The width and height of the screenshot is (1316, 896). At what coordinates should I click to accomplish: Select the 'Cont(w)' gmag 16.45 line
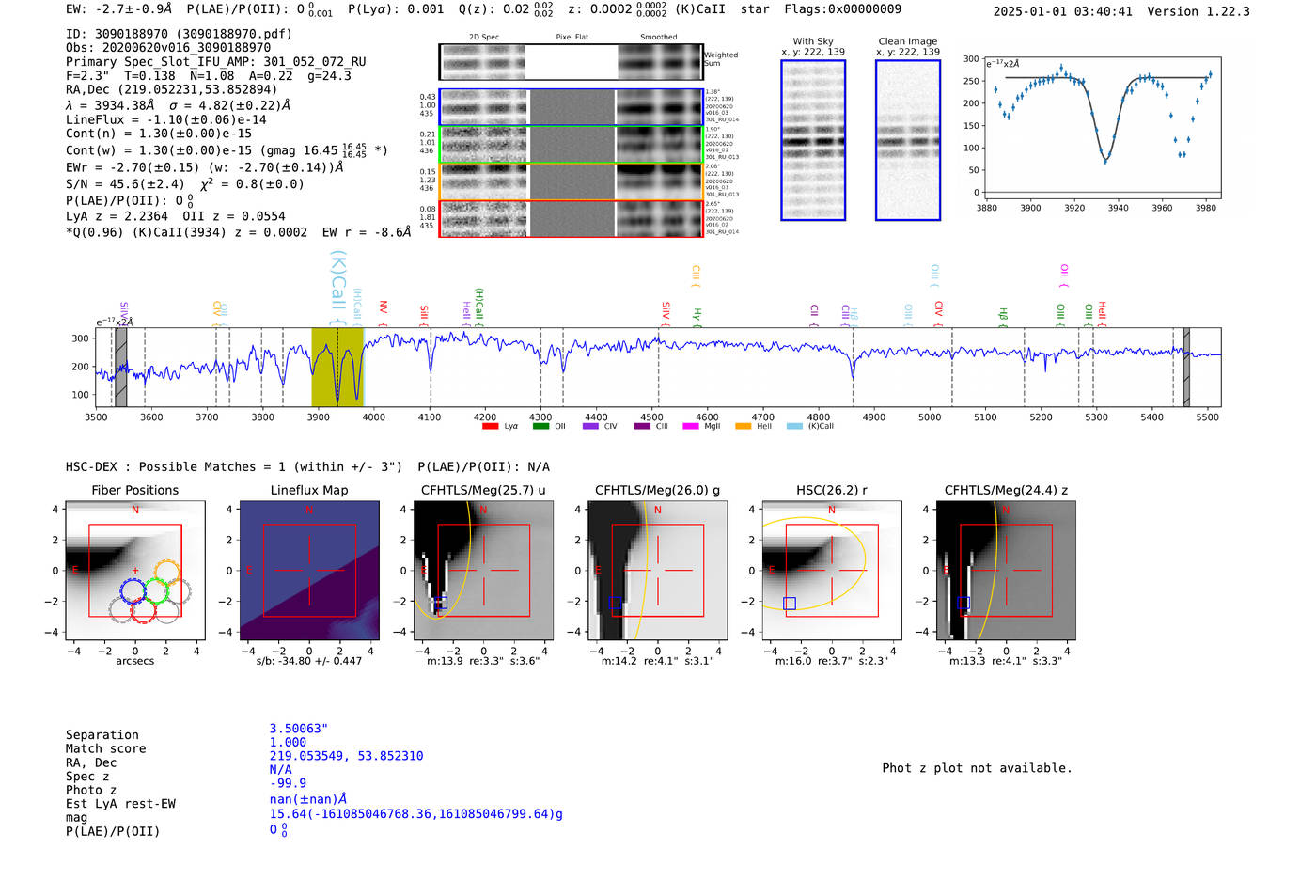click(x=227, y=149)
